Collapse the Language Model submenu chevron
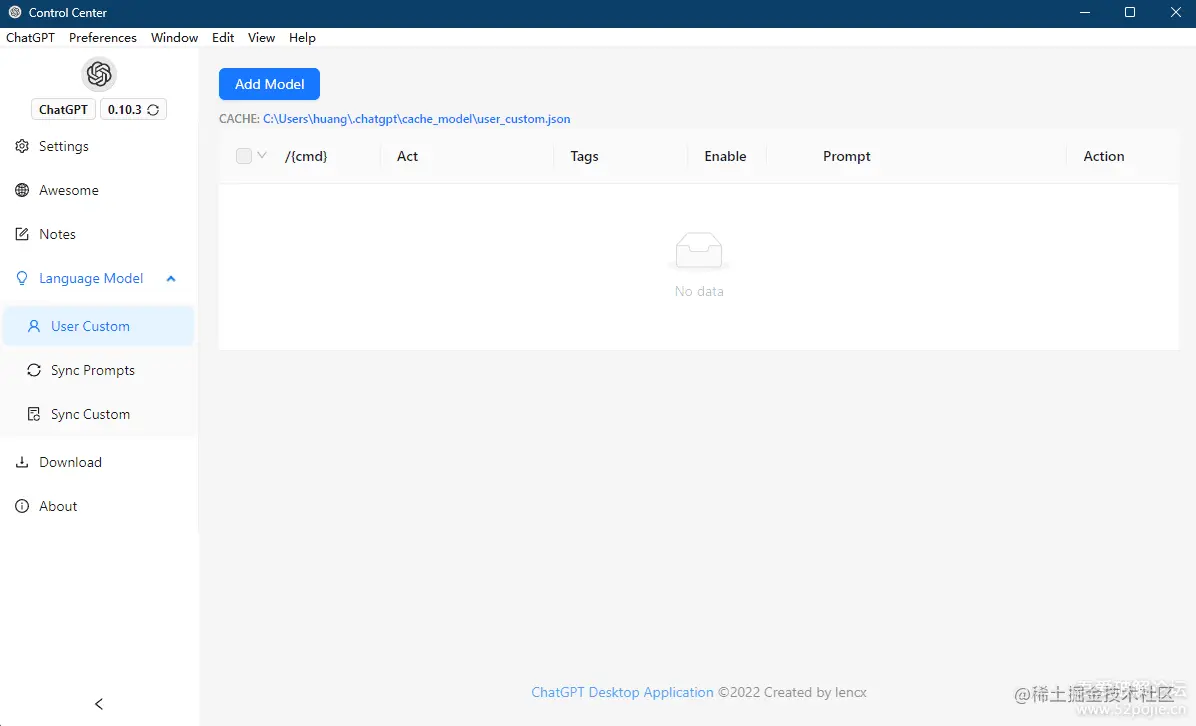 click(x=171, y=279)
